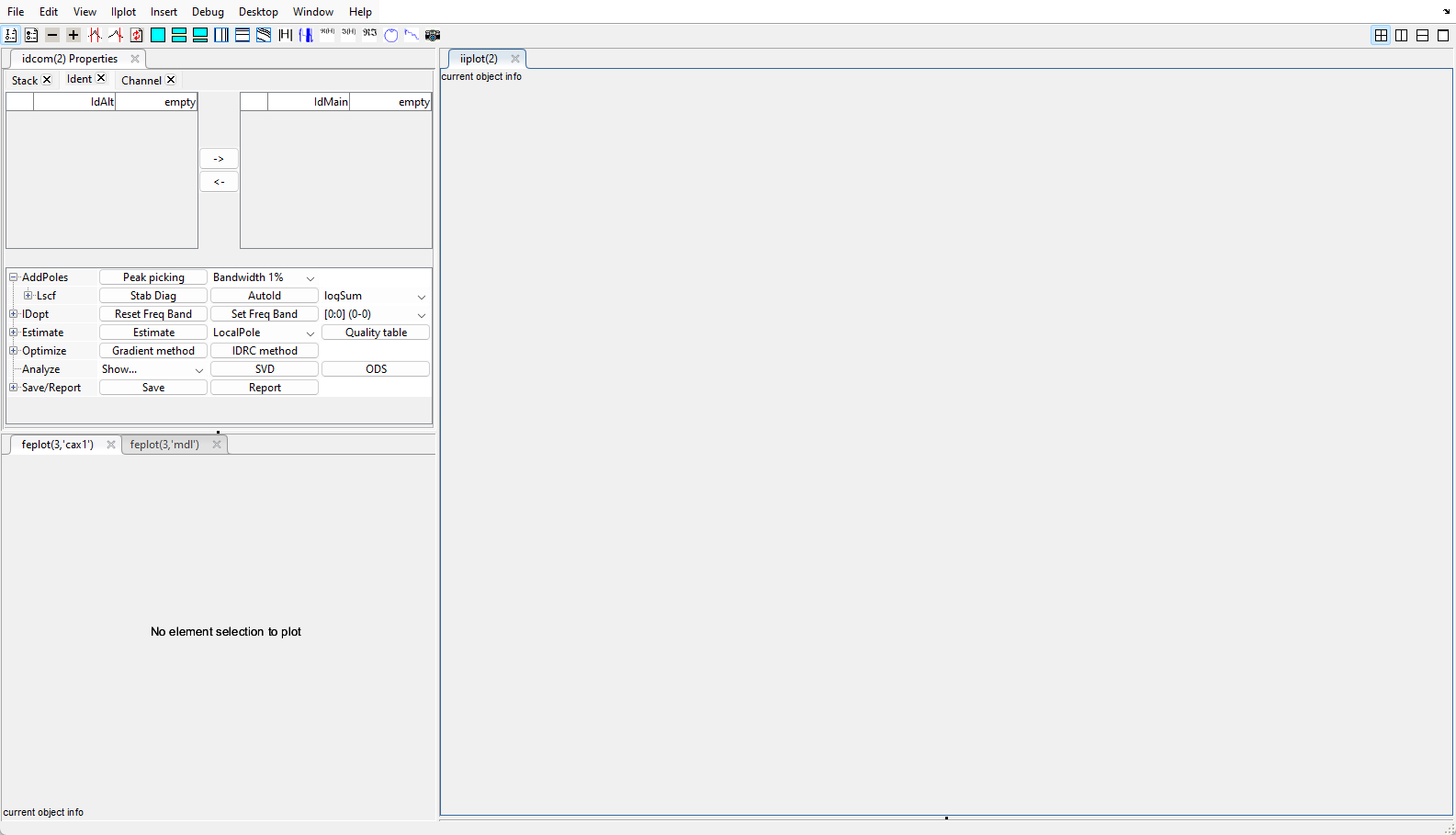Image resolution: width=1456 pixels, height=835 pixels.
Task: Select the left/right split layout icon
Action: (x=1402, y=35)
